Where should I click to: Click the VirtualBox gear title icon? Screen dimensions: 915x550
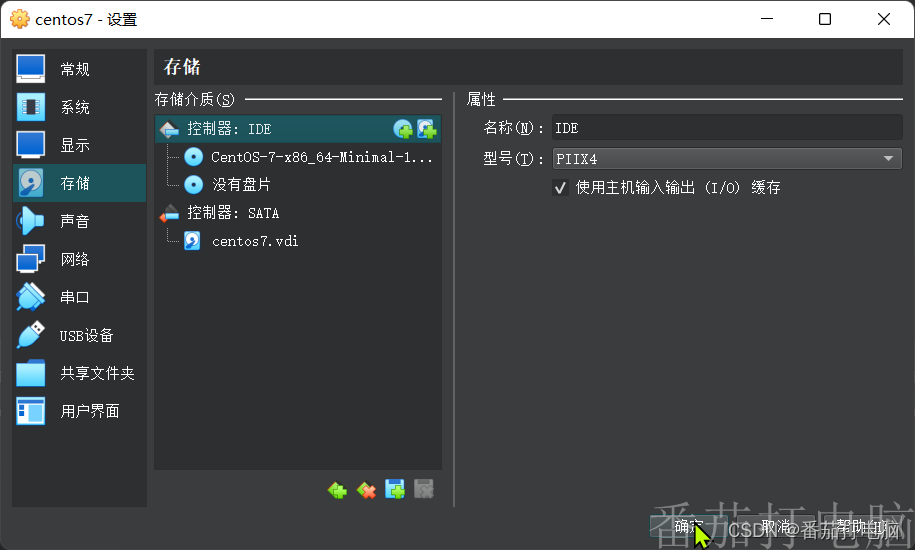pos(20,19)
